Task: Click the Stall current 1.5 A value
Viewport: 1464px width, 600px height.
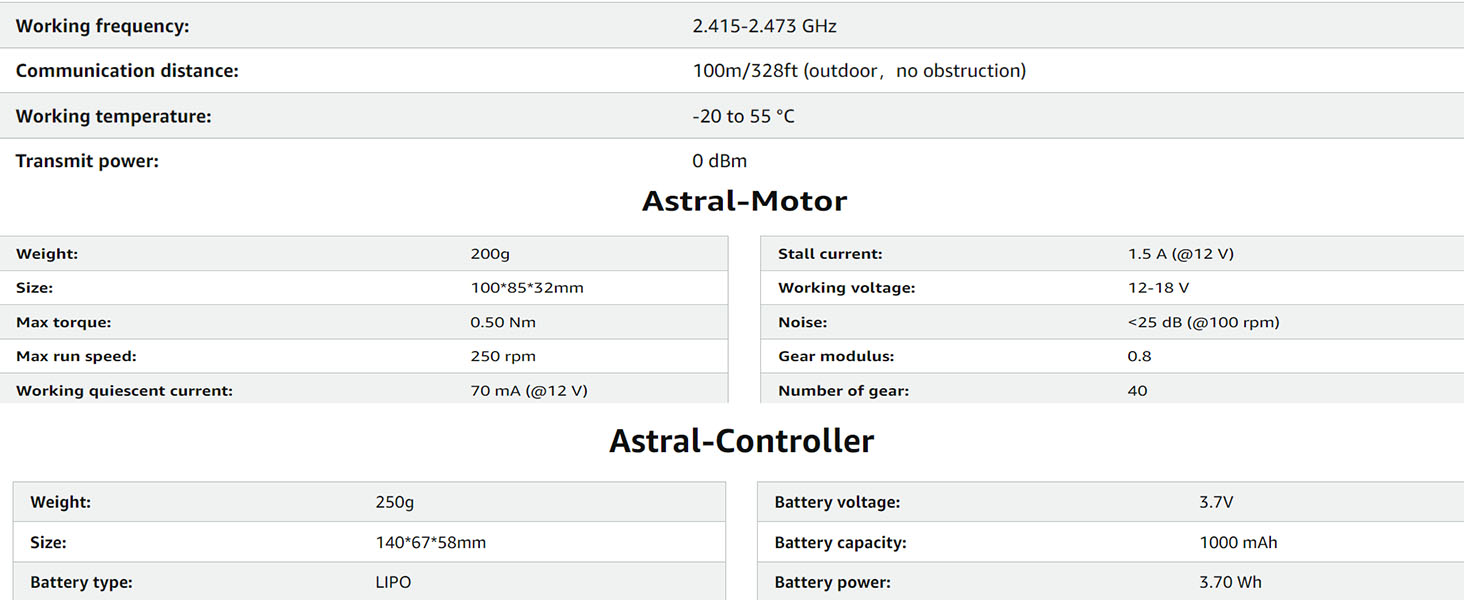Action: coord(1180,254)
